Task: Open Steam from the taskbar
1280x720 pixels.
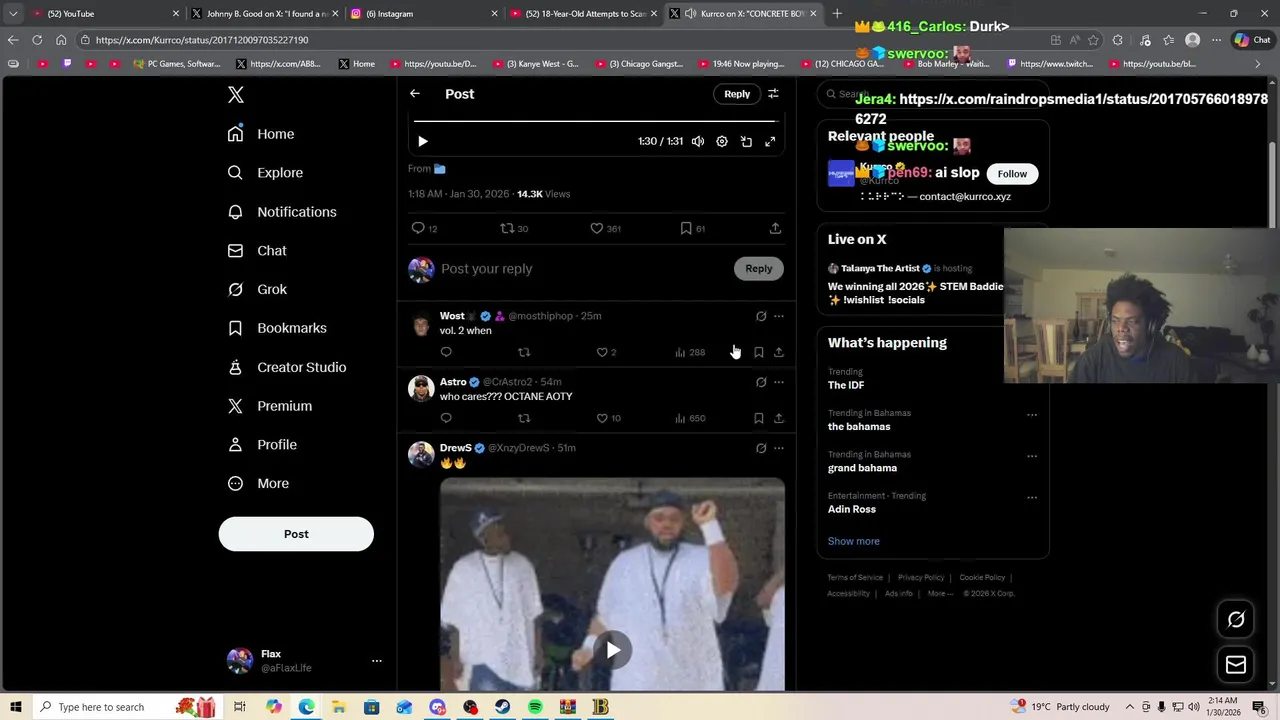Action: [502, 707]
